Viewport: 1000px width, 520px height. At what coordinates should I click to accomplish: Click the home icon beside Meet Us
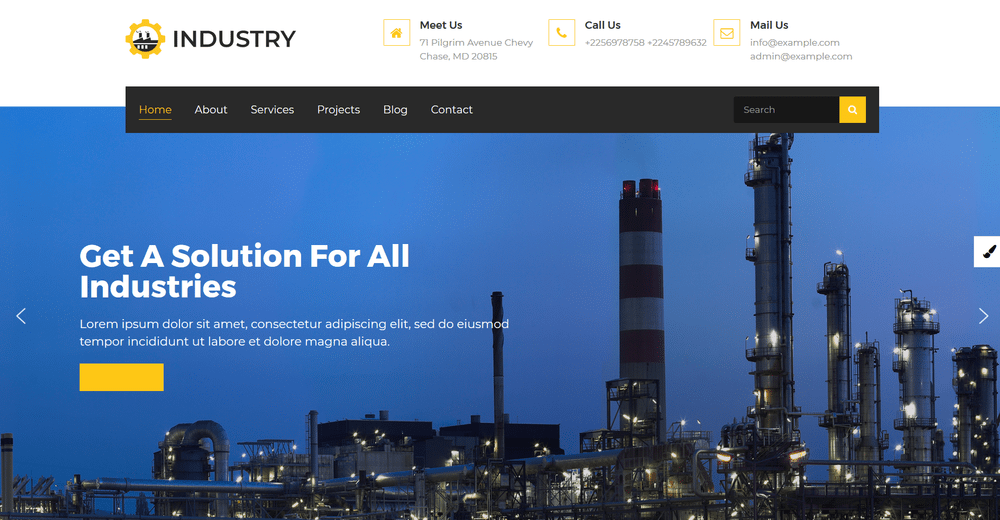(x=396, y=33)
